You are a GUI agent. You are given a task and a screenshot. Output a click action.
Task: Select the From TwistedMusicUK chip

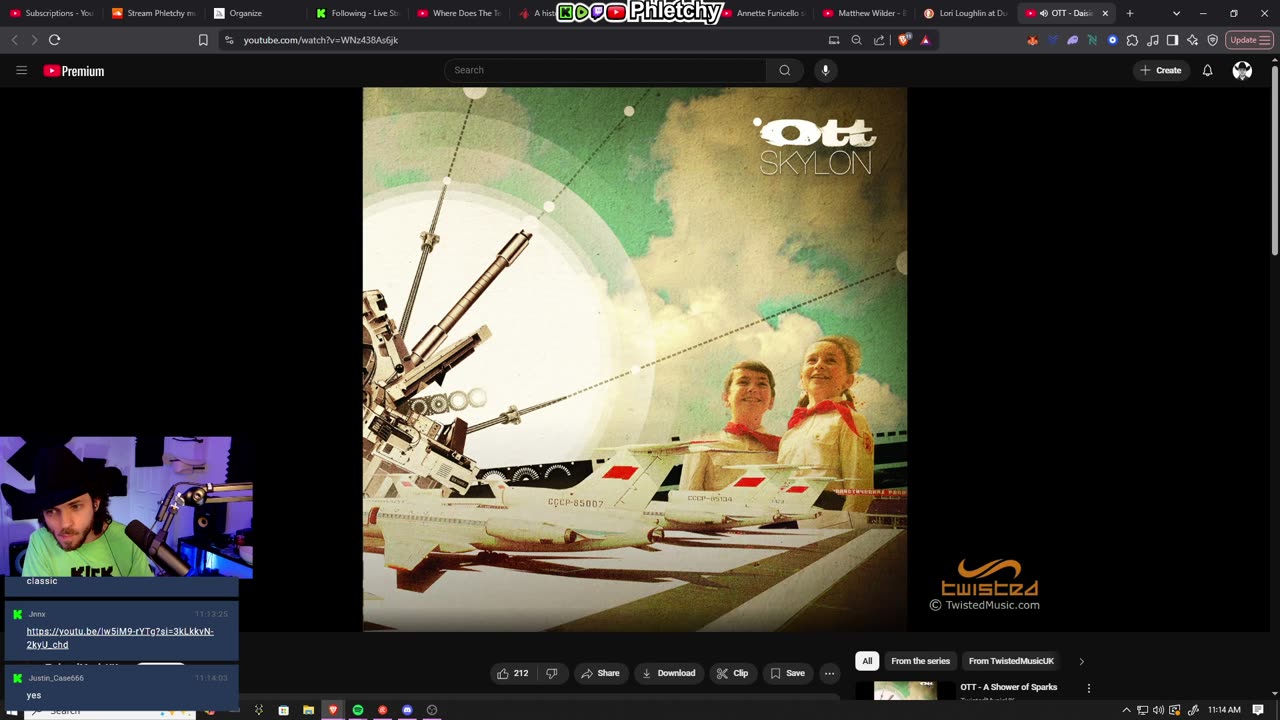[x=1011, y=661]
